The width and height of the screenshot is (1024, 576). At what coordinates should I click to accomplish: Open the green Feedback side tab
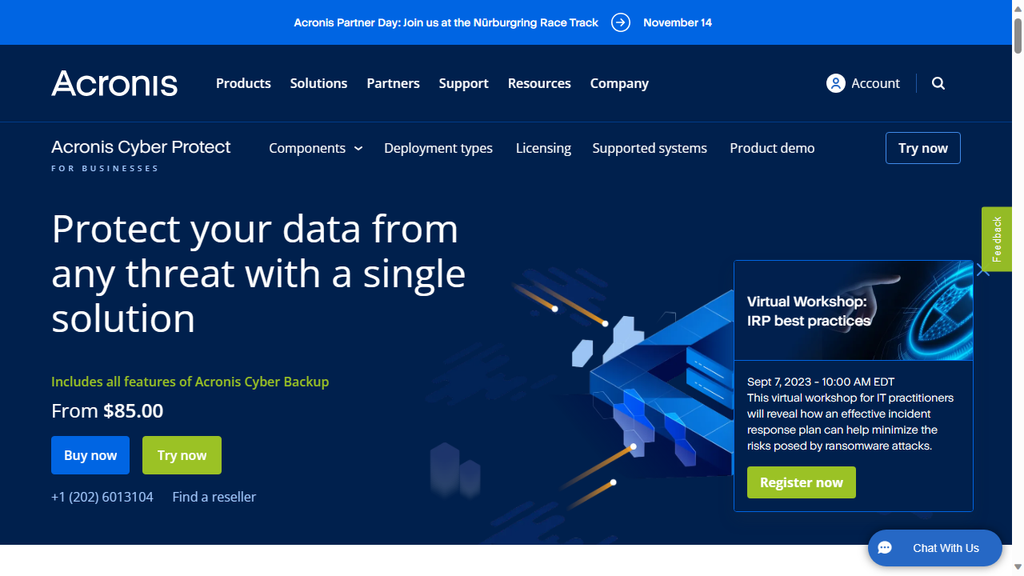coord(996,239)
